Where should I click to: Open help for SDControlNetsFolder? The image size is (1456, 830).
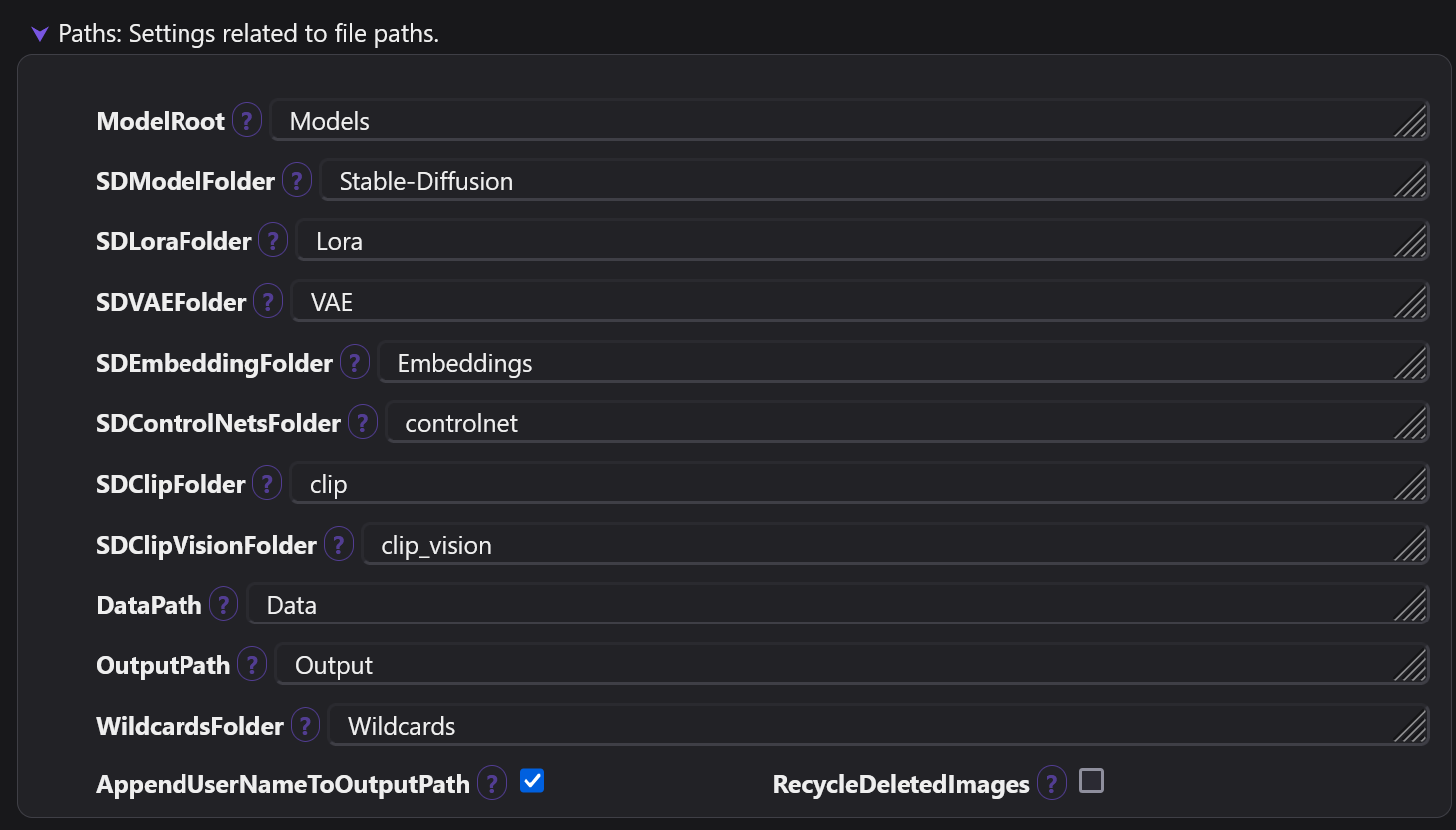click(363, 423)
